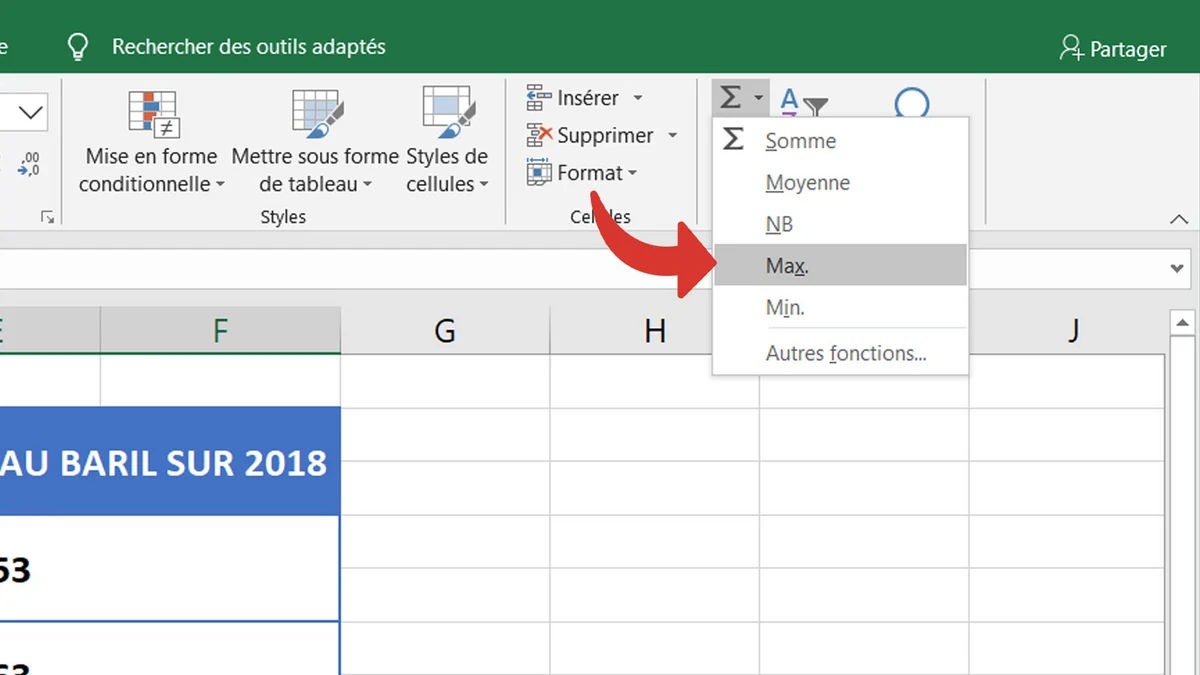Click the lightbulb search icon
1200x675 pixels.
[77, 47]
